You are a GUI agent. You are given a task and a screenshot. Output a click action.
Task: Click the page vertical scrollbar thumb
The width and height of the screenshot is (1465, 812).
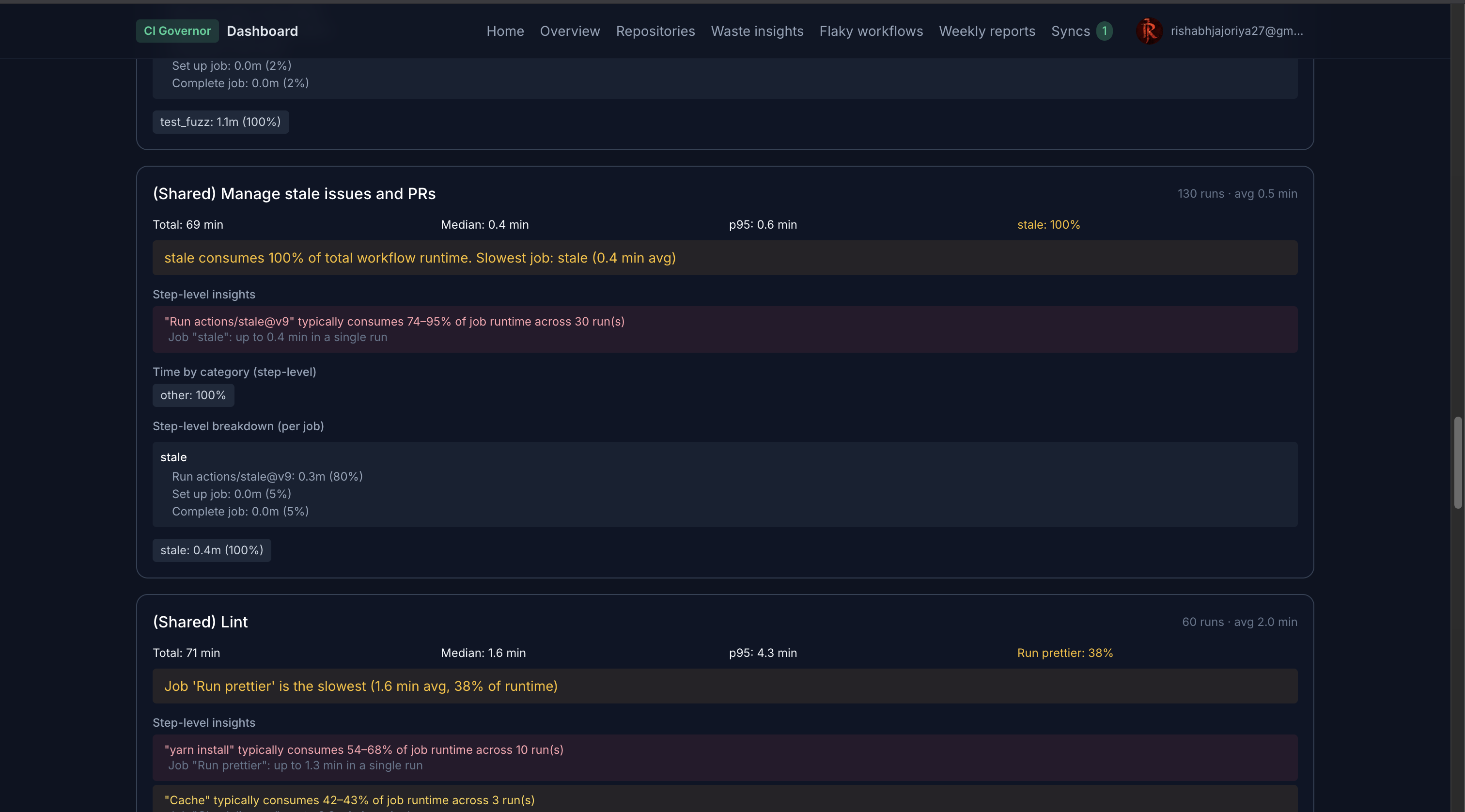click(1457, 462)
